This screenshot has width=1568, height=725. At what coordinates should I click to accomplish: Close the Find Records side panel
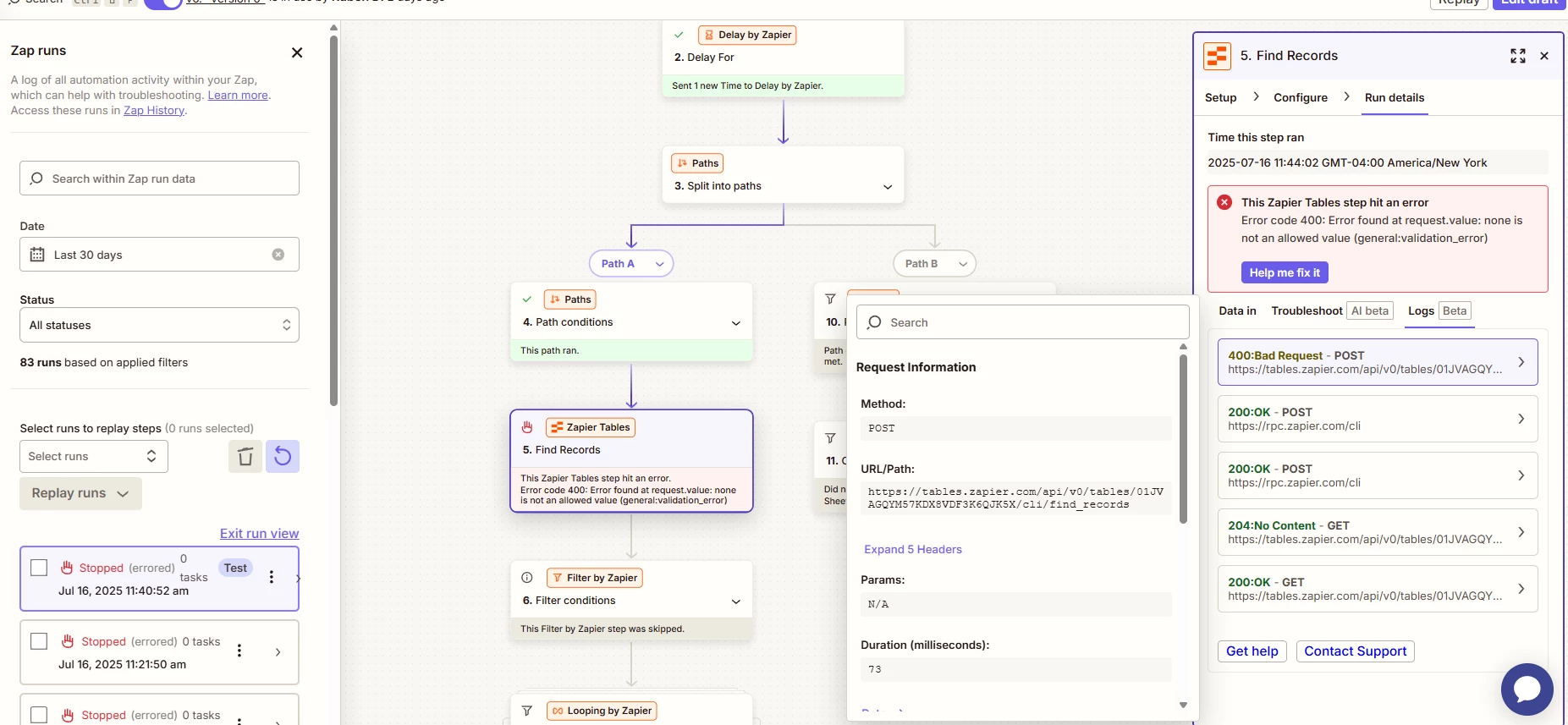(x=1544, y=56)
